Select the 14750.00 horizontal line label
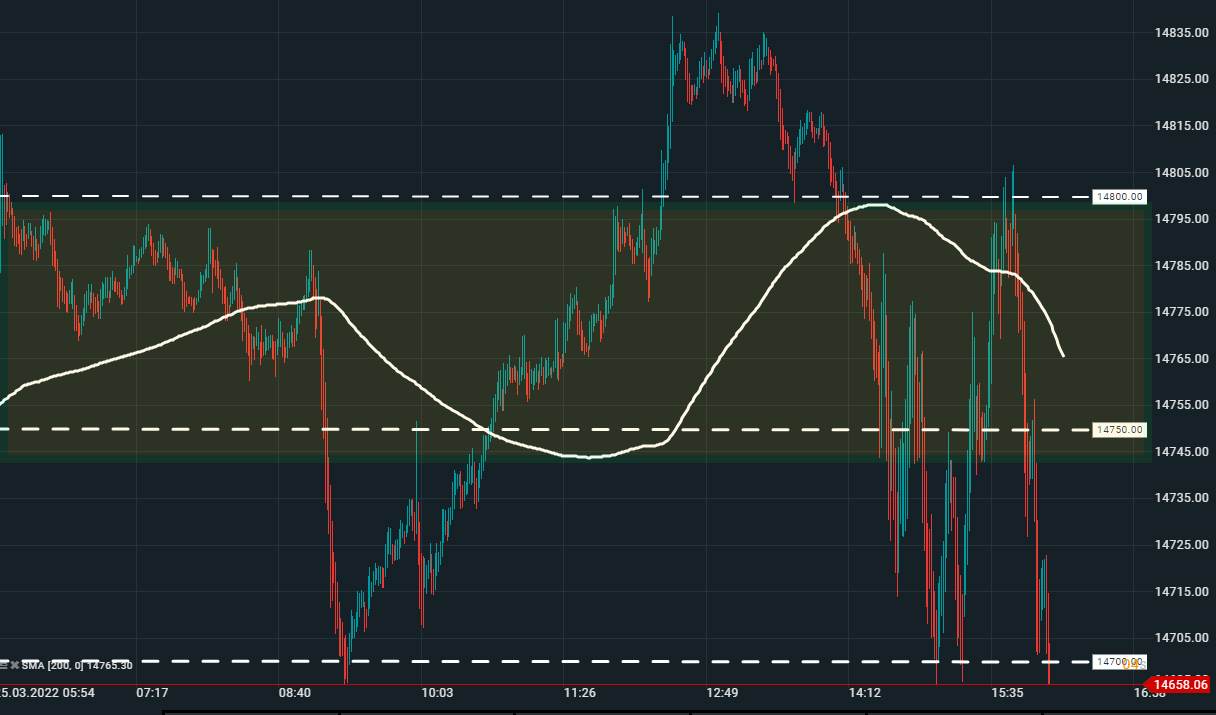The image size is (1216, 715). tap(1119, 430)
